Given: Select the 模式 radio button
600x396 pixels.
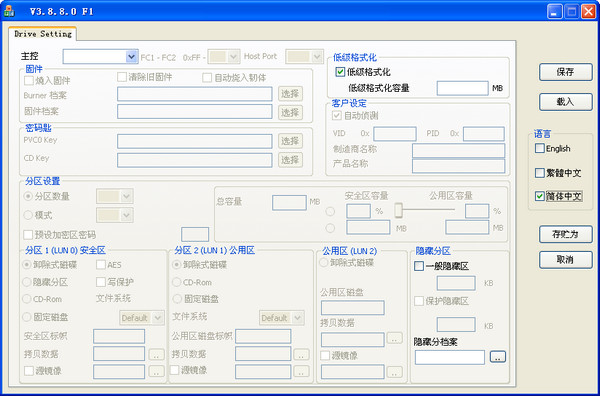Looking at the screenshot, I should 28,215.
